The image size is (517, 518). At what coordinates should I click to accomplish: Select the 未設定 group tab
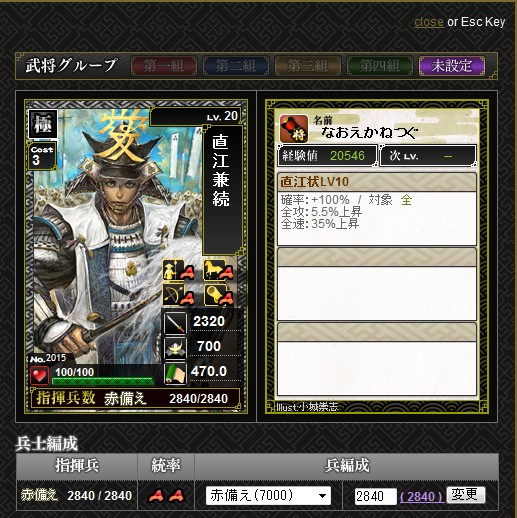tap(452, 66)
